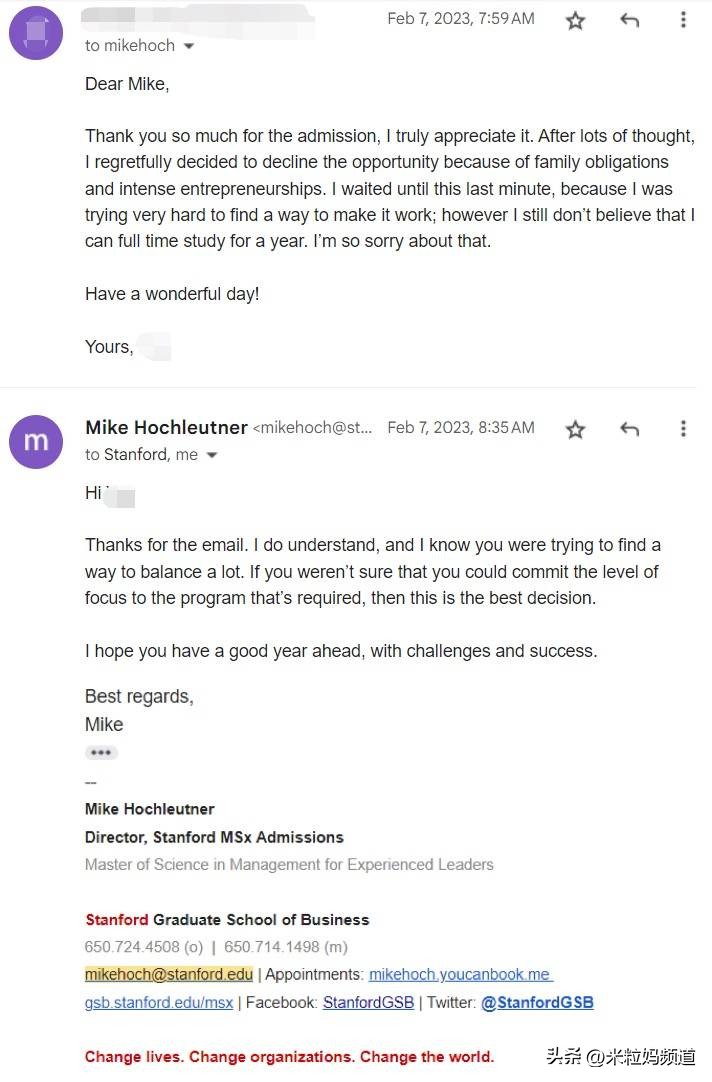Click the sender name Mike Hochleutner
Screen dimensions: 712x1082
[166, 428]
